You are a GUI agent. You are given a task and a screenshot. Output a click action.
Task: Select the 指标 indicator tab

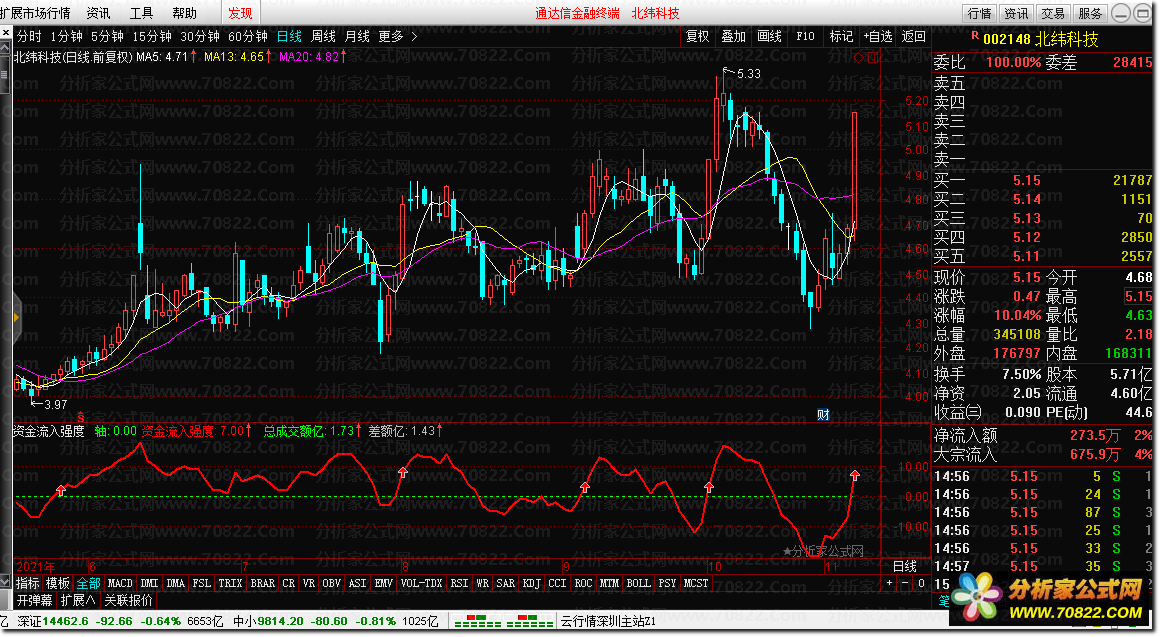27,584
